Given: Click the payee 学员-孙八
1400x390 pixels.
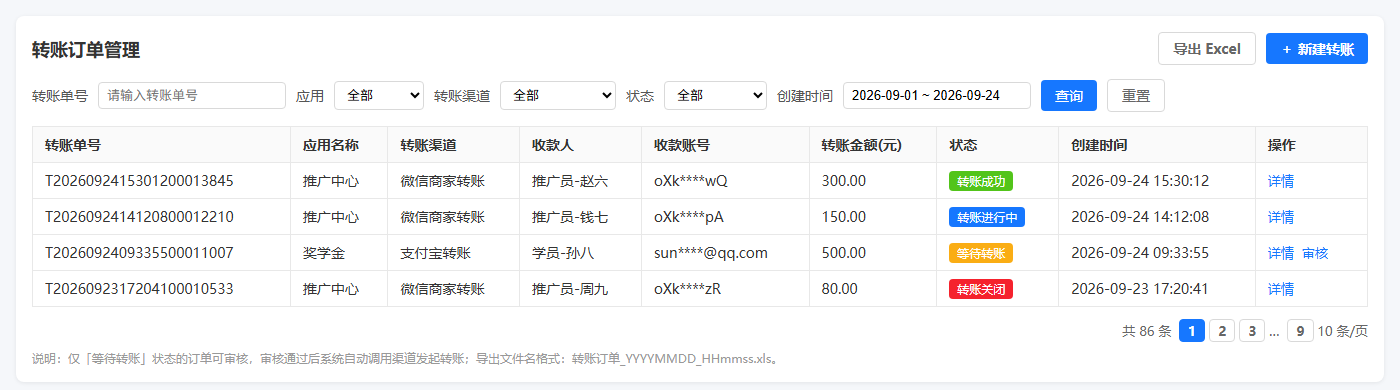Looking at the screenshot, I should pos(563,253).
